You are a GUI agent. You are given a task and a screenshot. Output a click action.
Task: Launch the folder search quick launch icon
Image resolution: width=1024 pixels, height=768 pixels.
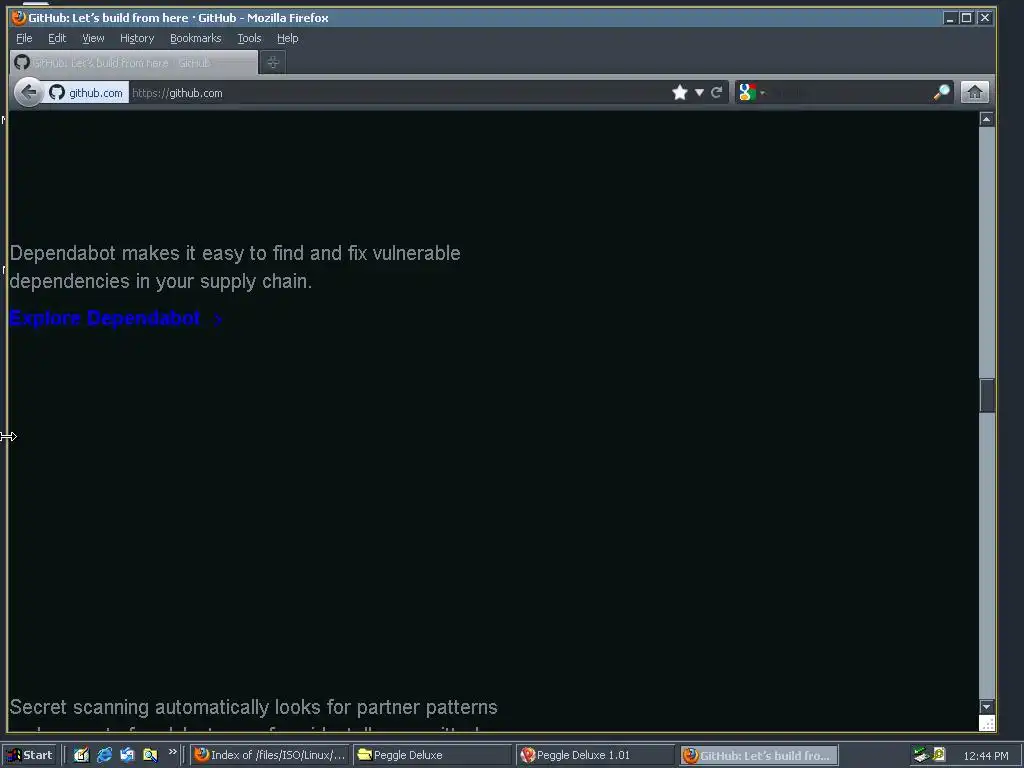tap(150, 755)
